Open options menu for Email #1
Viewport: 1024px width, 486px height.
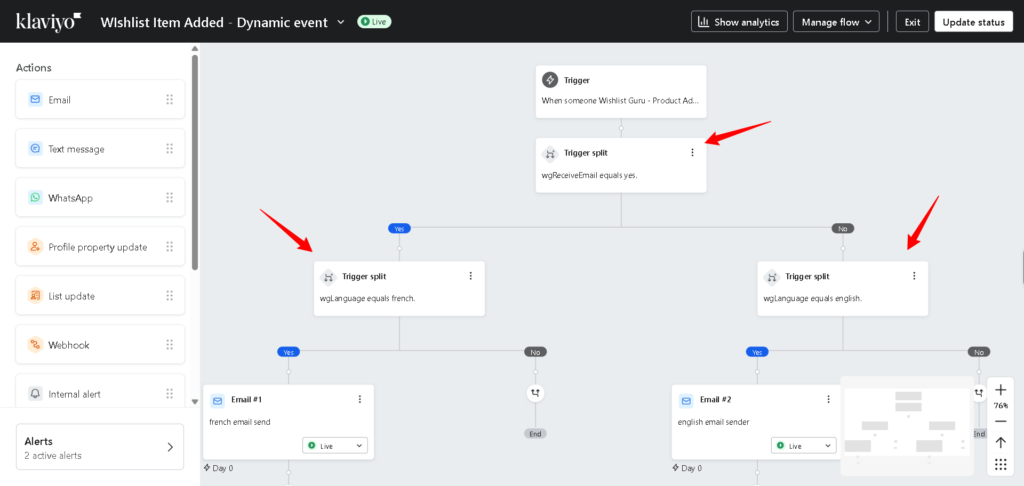click(360, 399)
